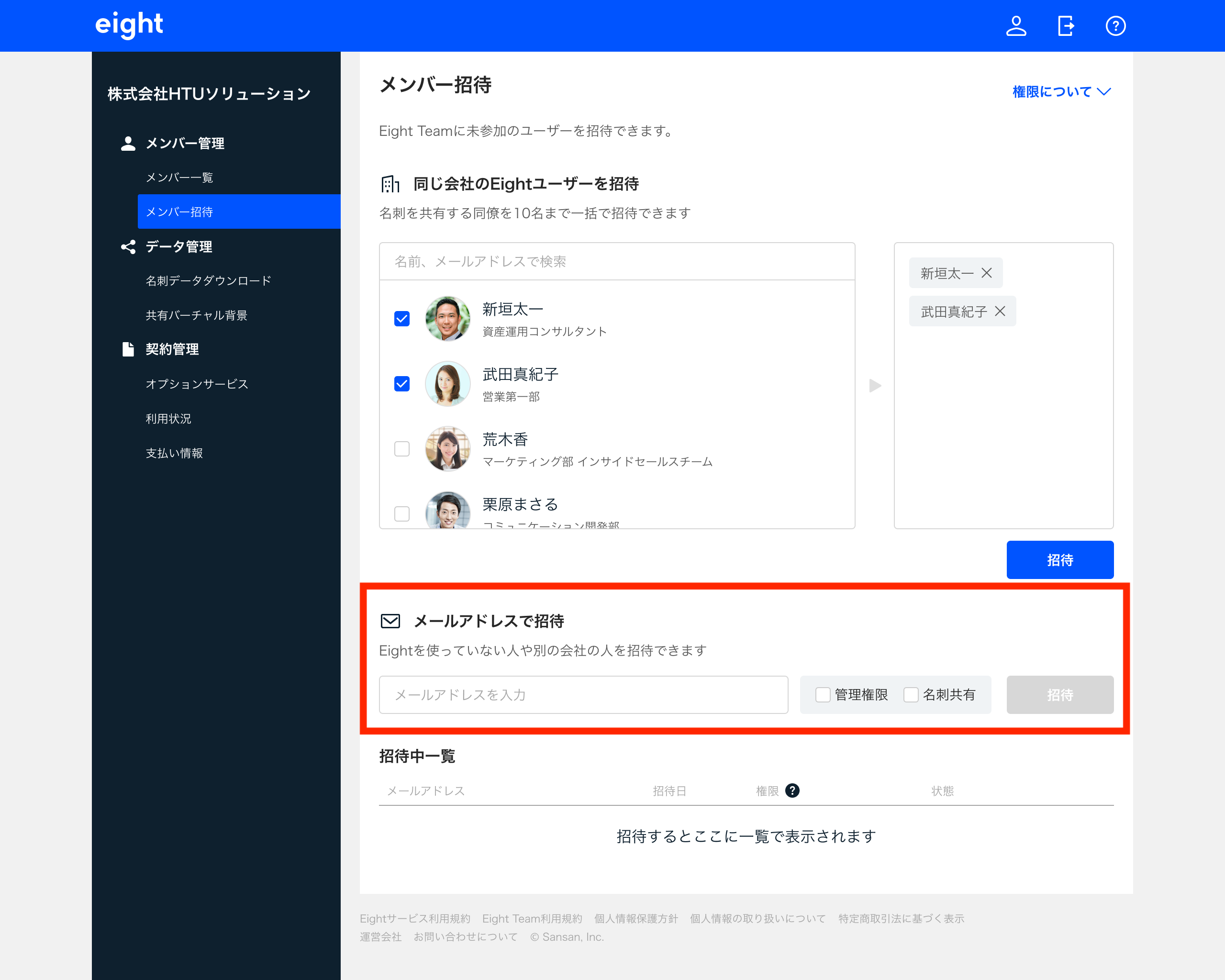Click the logout icon in header
The height and width of the screenshot is (980, 1225).
pos(1066,26)
